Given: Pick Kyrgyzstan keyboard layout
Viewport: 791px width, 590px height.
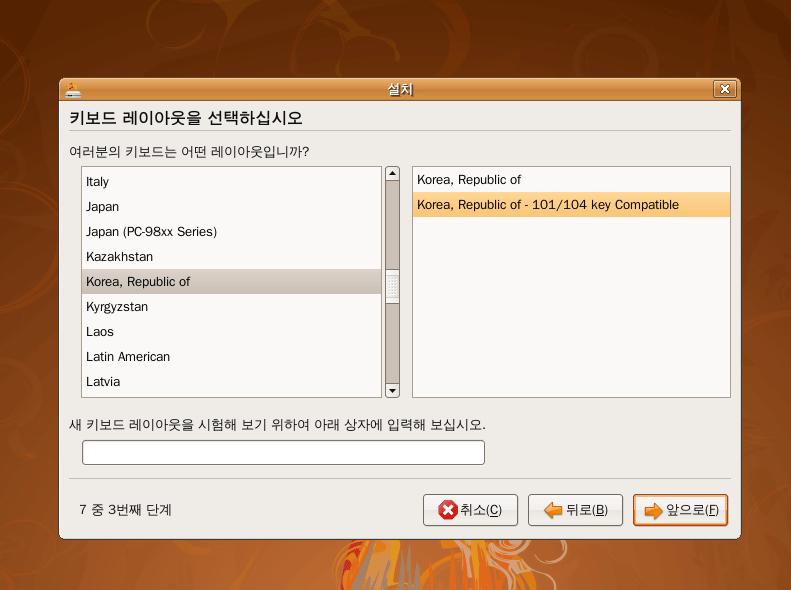Looking at the screenshot, I should coord(231,307).
